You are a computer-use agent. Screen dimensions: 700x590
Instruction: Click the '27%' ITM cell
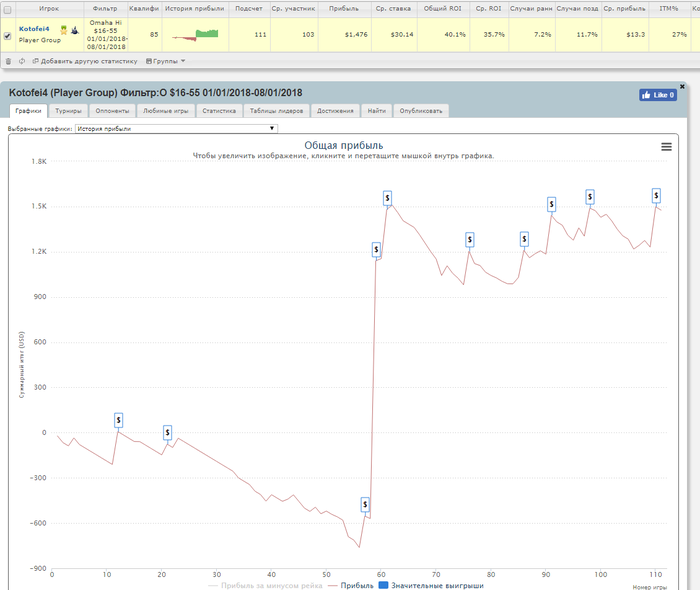pos(670,35)
